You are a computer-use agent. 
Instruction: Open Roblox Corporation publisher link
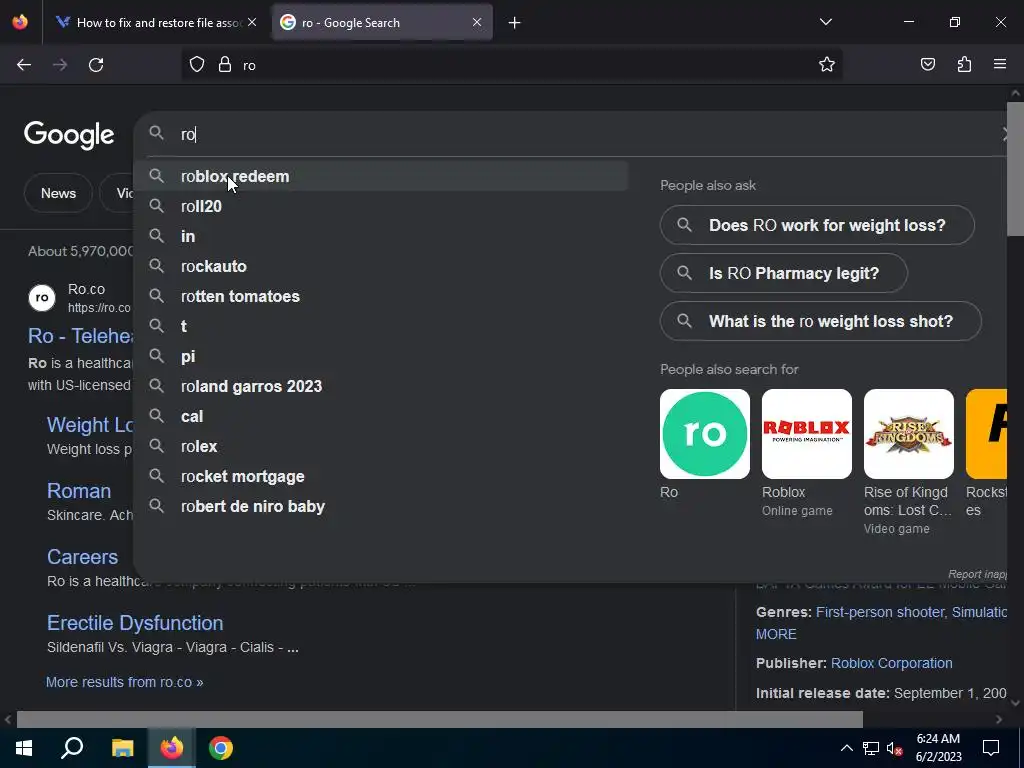[x=891, y=664]
